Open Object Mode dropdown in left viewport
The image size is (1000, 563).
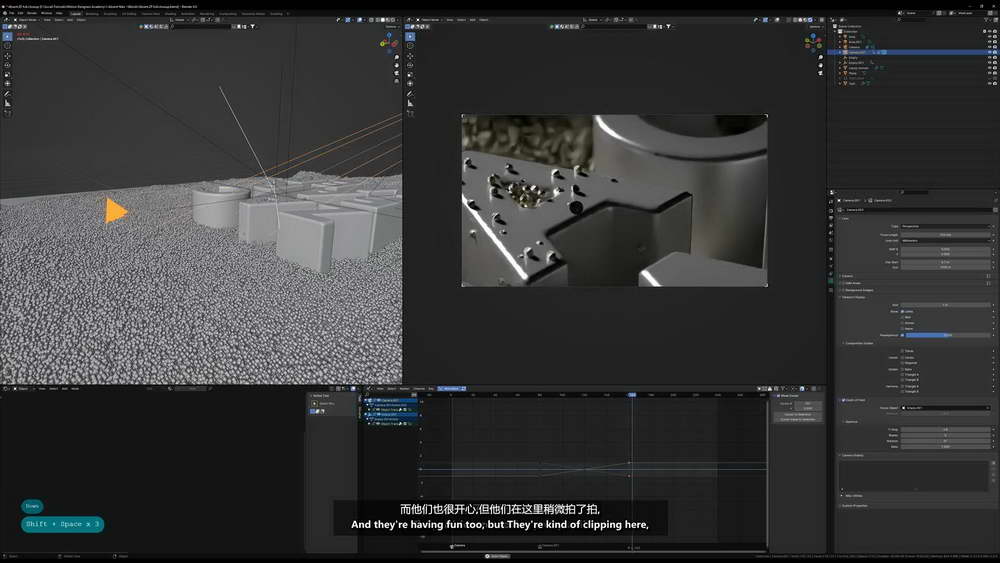coord(27,20)
